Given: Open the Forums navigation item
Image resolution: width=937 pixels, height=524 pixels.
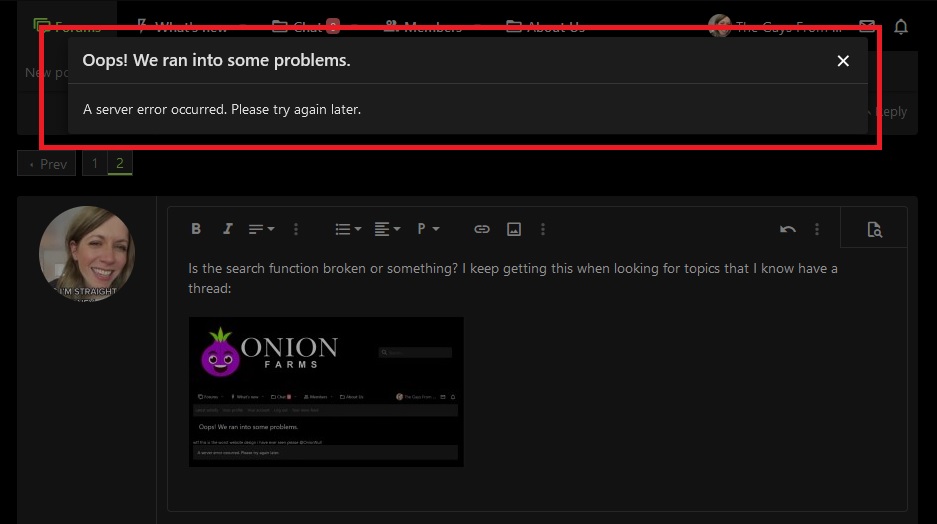Looking at the screenshot, I should [68, 26].
